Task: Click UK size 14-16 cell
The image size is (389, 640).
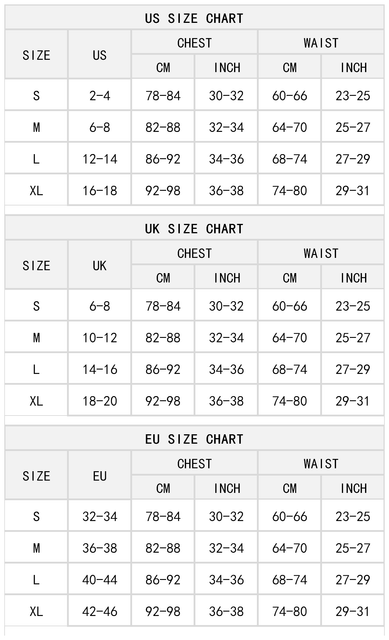Action: click(100, 369)
